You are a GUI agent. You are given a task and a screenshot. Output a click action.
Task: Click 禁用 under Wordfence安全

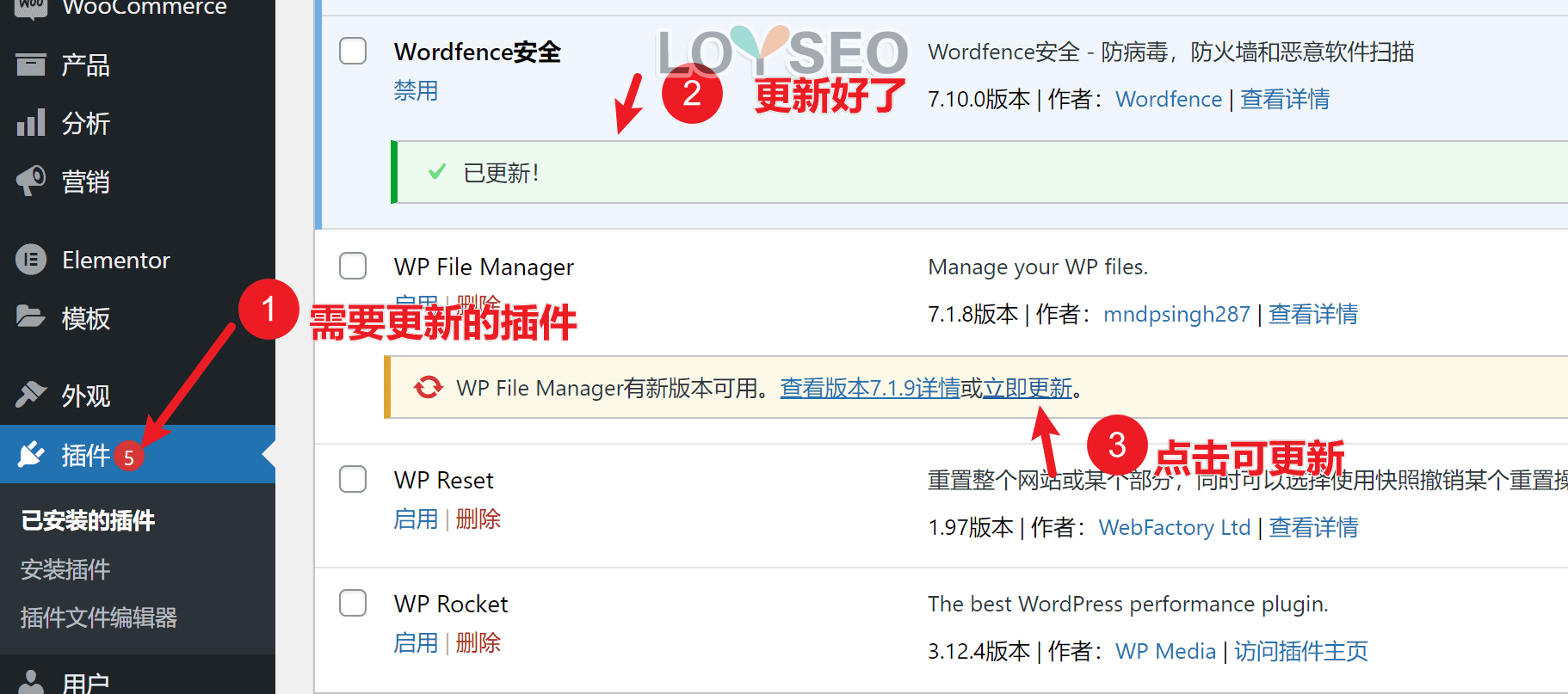[416, 90]
